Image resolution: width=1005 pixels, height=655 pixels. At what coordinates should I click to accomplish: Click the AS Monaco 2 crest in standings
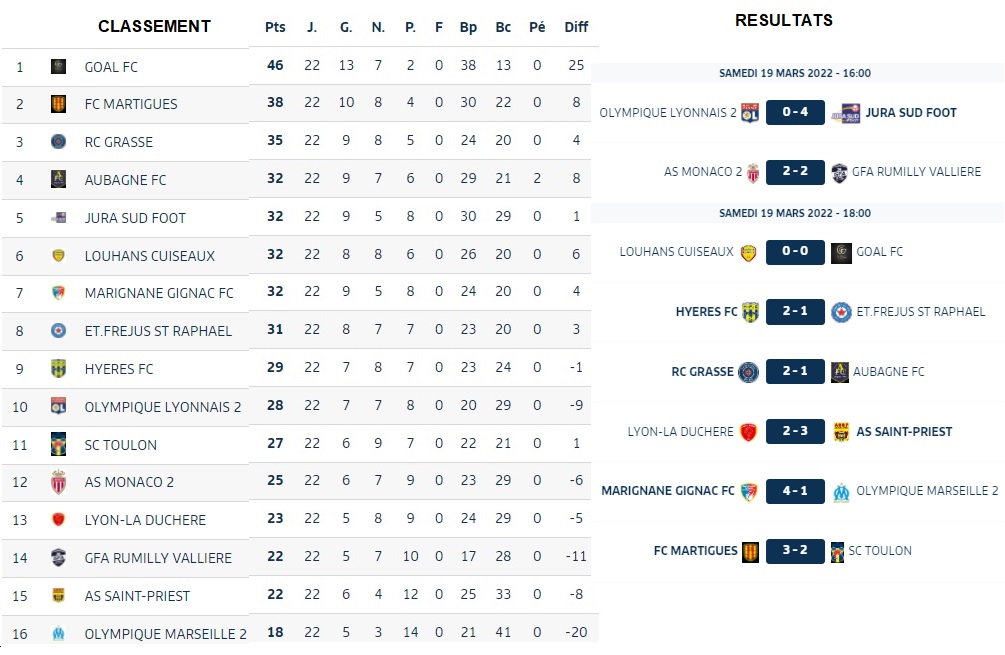[x=58, y=482]
